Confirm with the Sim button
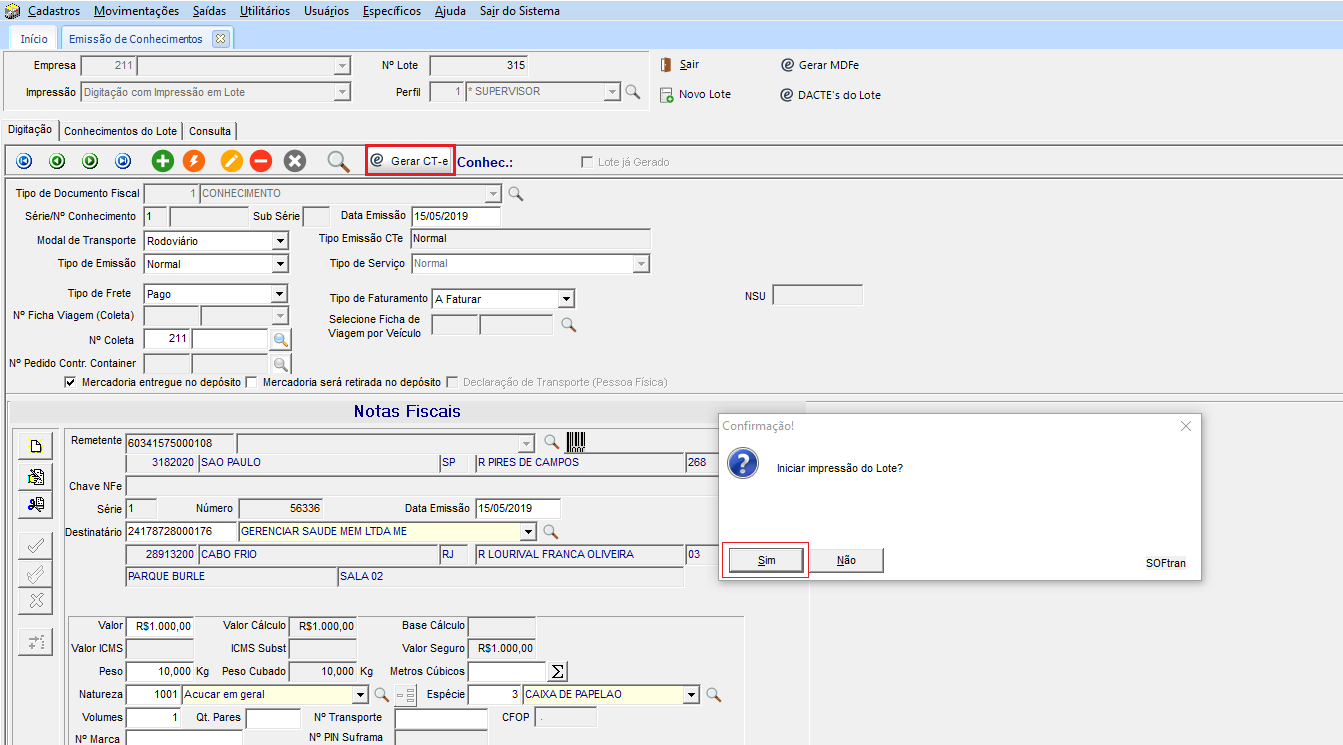The height and width of the screenshot is (745, 1343). point(766,561)
